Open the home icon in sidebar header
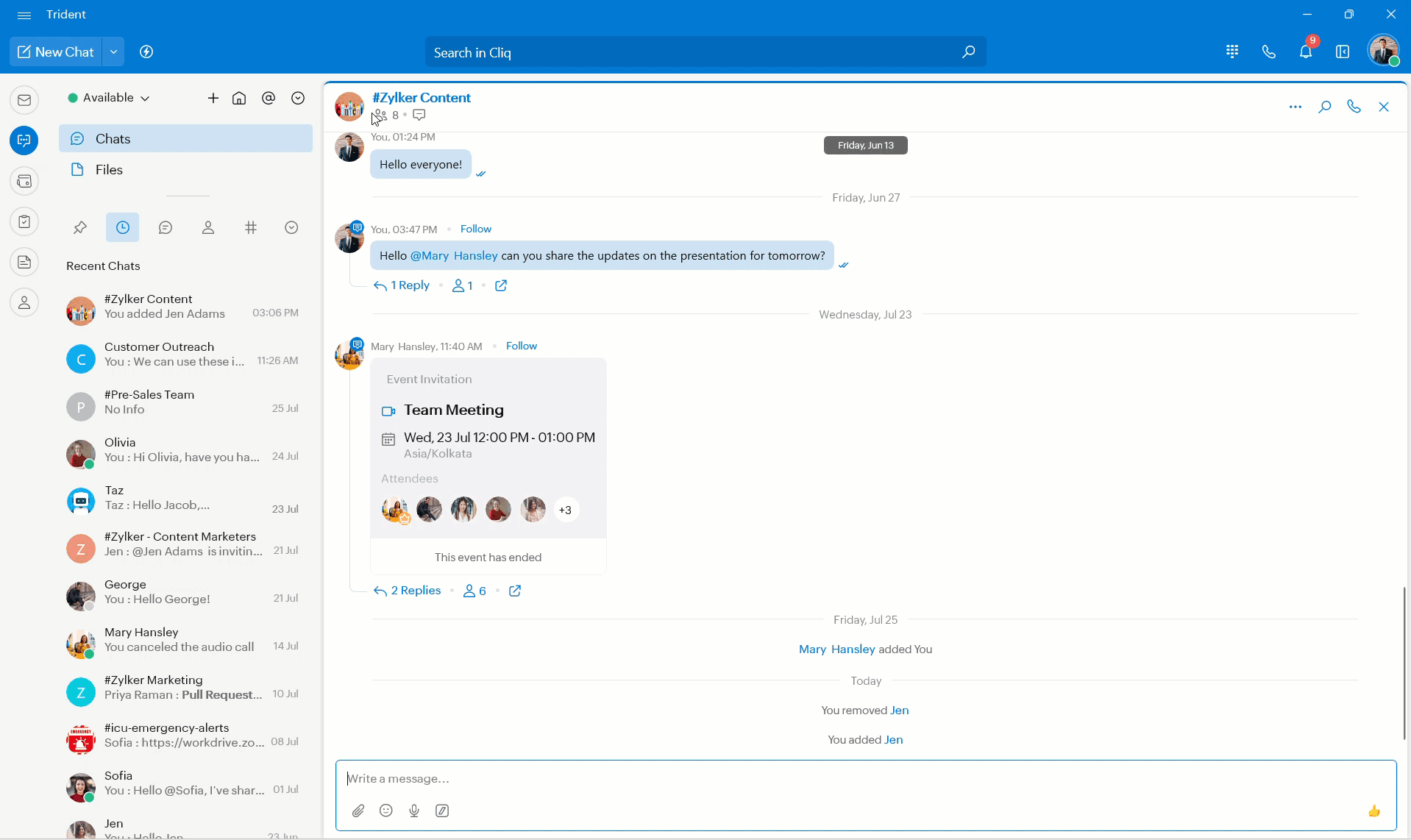The width and height of the screenshot is (1411, 840). 239,98
